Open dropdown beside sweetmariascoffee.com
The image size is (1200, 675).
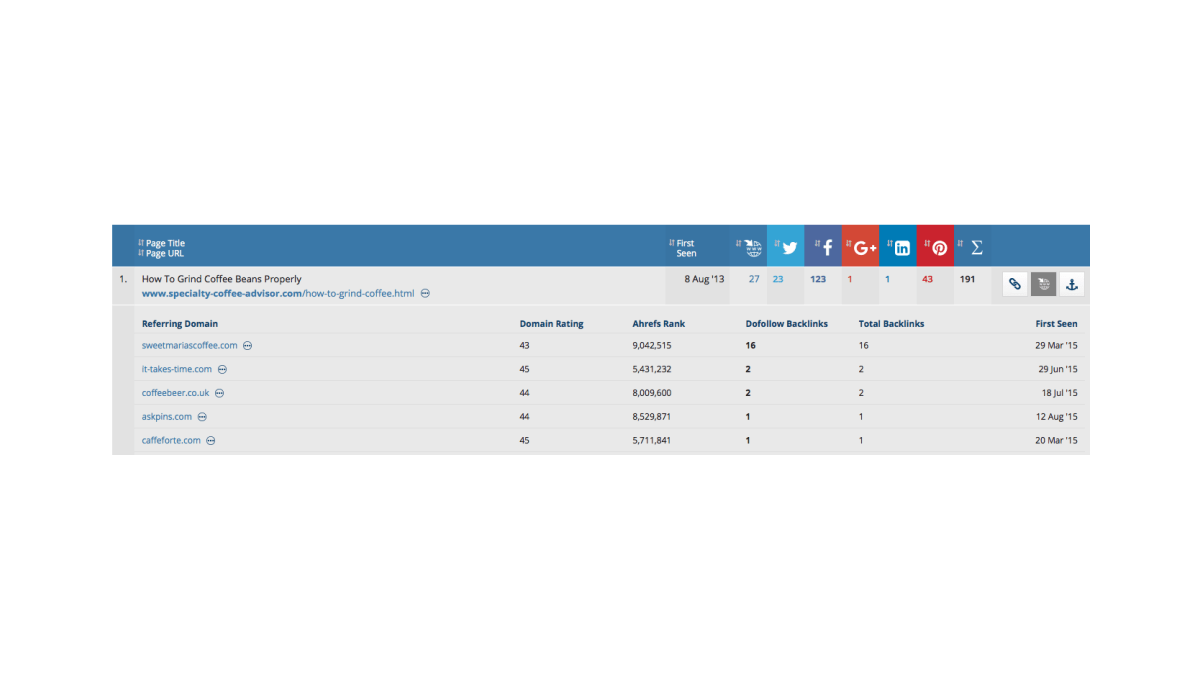(247, 345)
